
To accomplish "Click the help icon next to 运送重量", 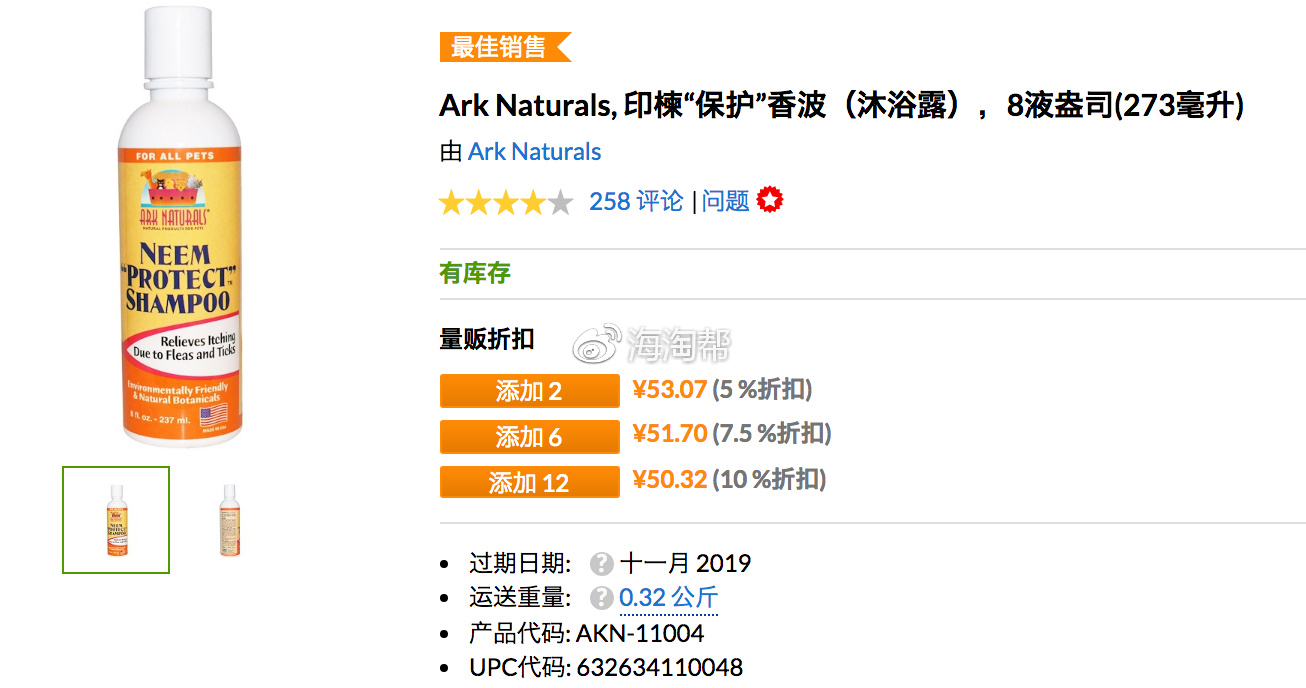I will coord(601,598).
